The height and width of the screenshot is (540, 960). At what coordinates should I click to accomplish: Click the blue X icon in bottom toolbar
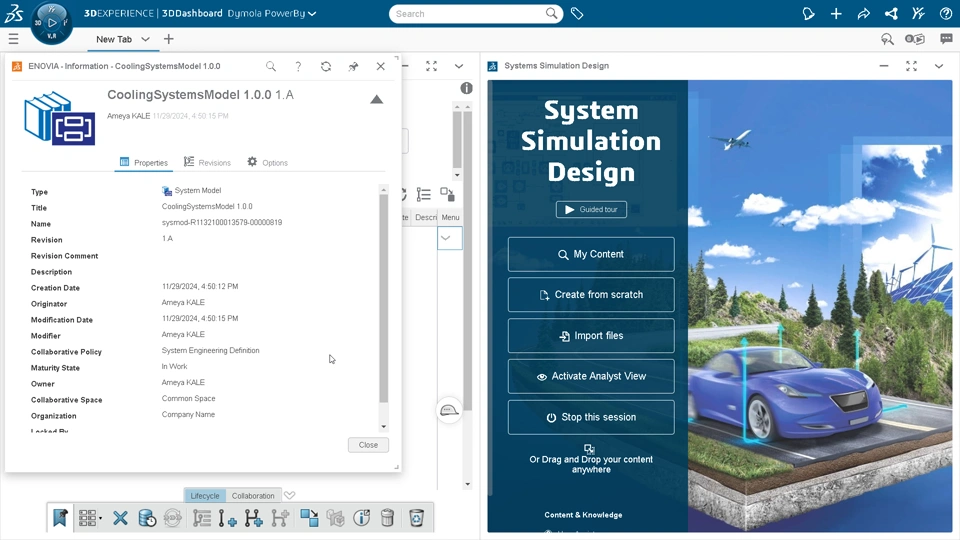(x=120, y=518)
